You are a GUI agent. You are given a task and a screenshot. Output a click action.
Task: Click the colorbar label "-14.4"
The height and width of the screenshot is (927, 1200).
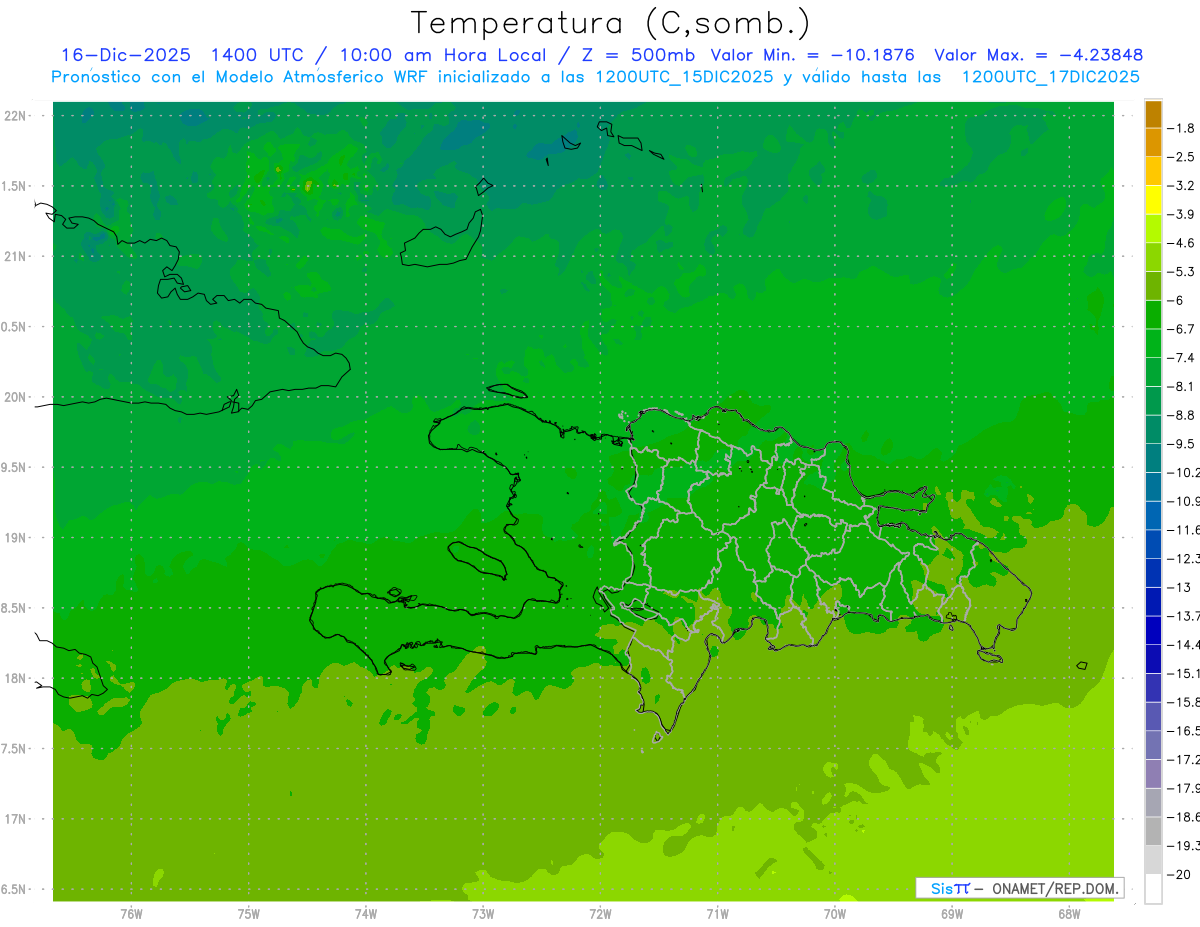tap(1185, 644)
